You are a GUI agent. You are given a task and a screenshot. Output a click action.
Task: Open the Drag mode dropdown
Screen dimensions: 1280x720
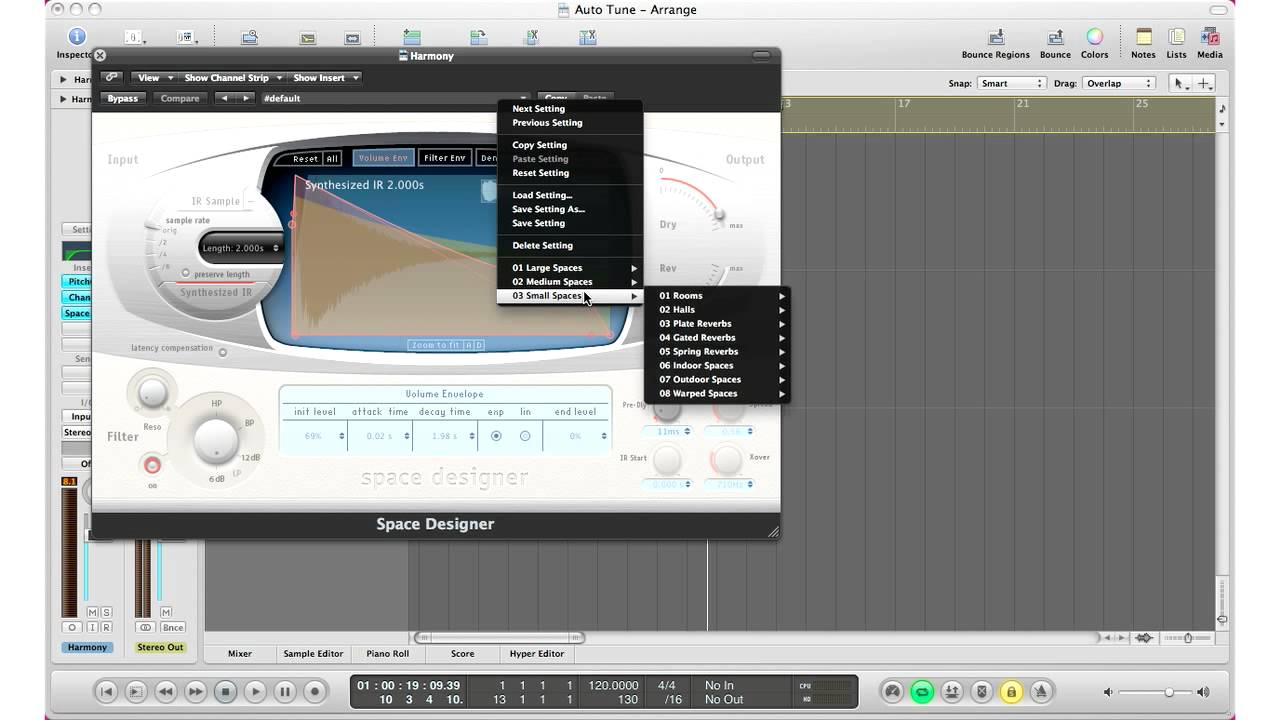click(x=1120, y=84)
